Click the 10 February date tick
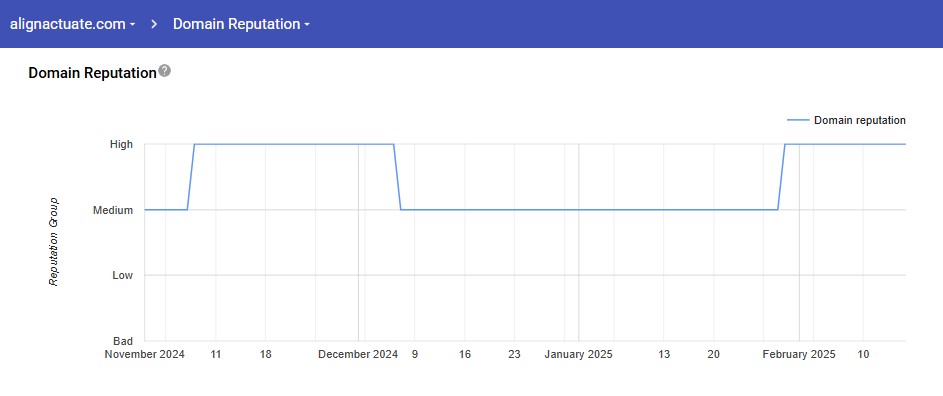The image size is (943, 396). tap(863, 354)
